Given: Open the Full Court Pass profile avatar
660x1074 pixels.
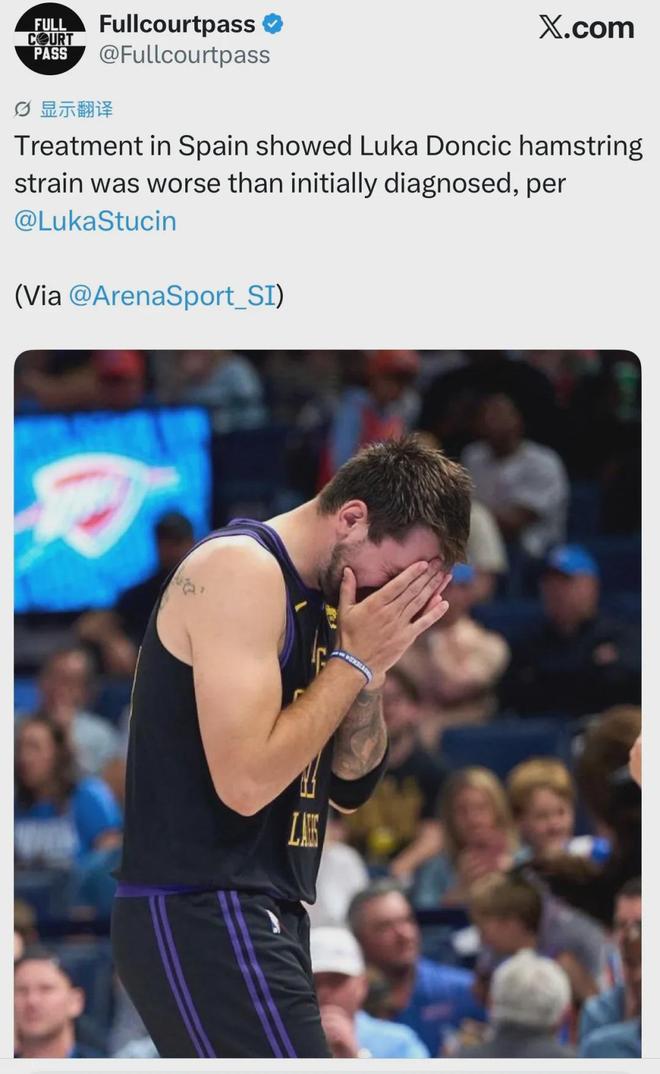Looking at the screenshot, I should click(50, 39).
